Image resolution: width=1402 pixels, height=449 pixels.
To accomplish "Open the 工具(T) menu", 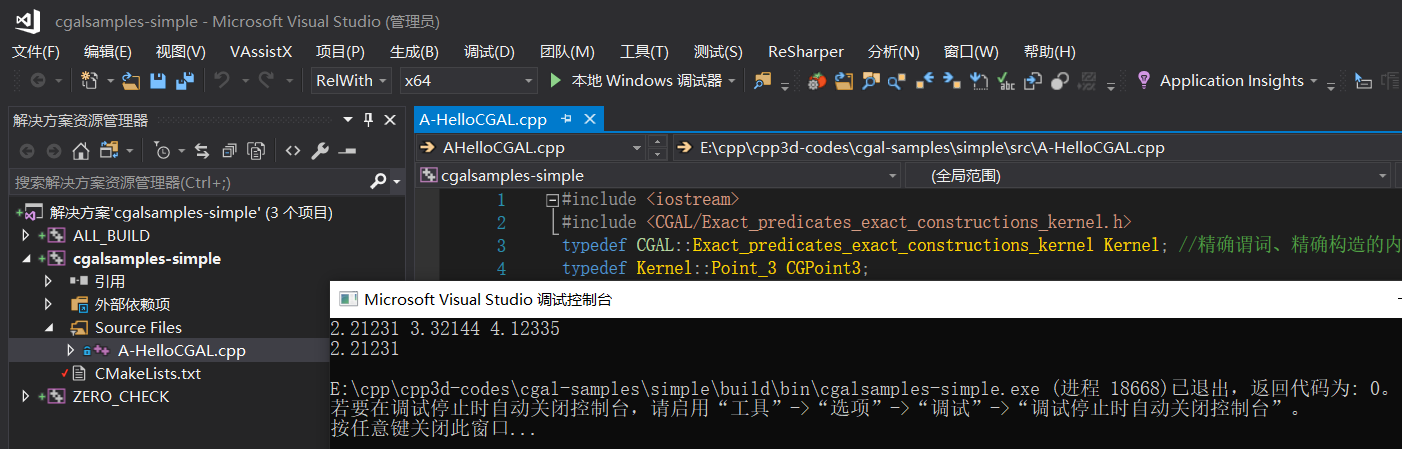I will click(646, 51).
